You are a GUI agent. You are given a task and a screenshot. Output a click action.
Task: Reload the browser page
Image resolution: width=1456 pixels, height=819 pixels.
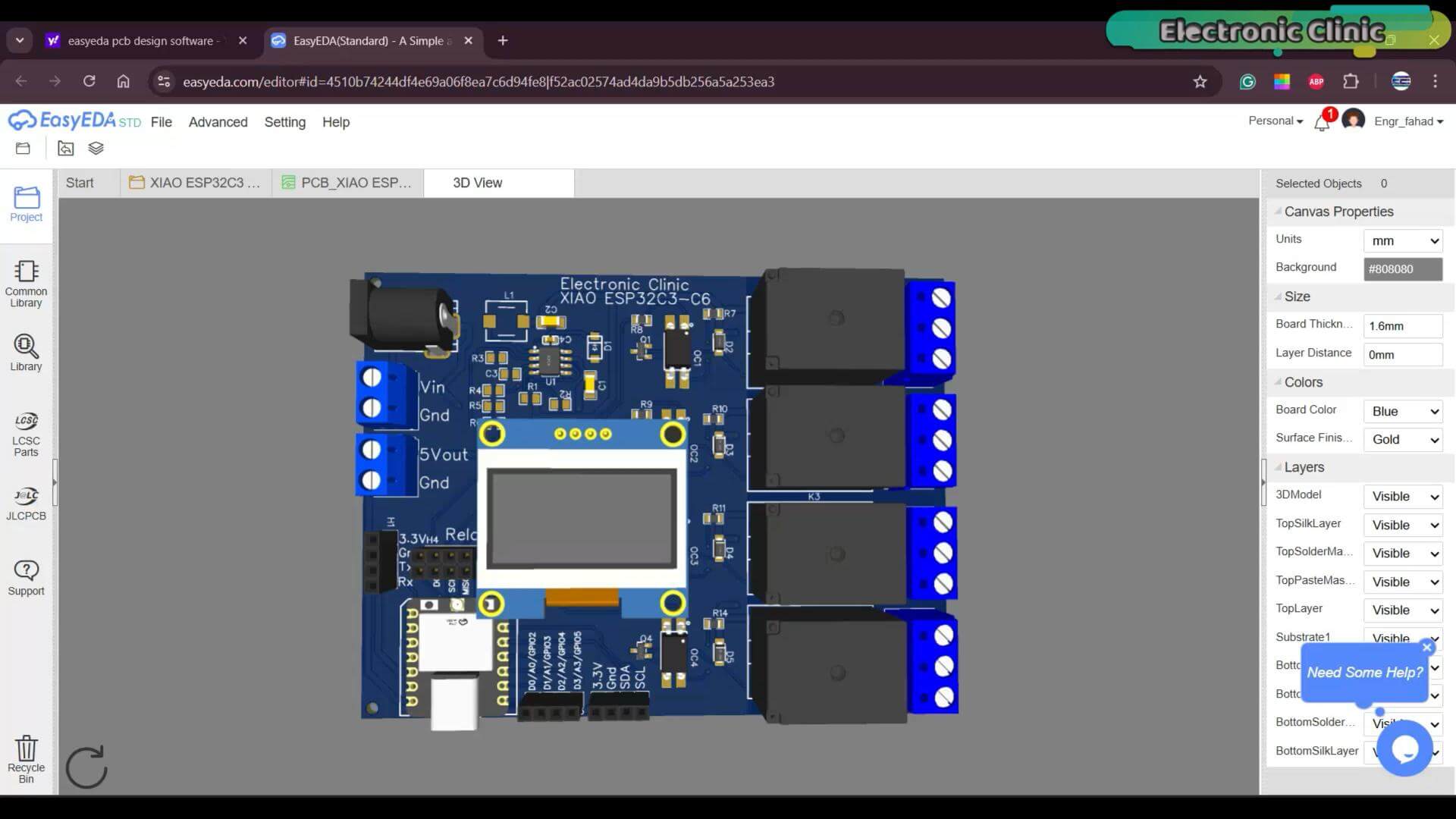coord(89,81)
